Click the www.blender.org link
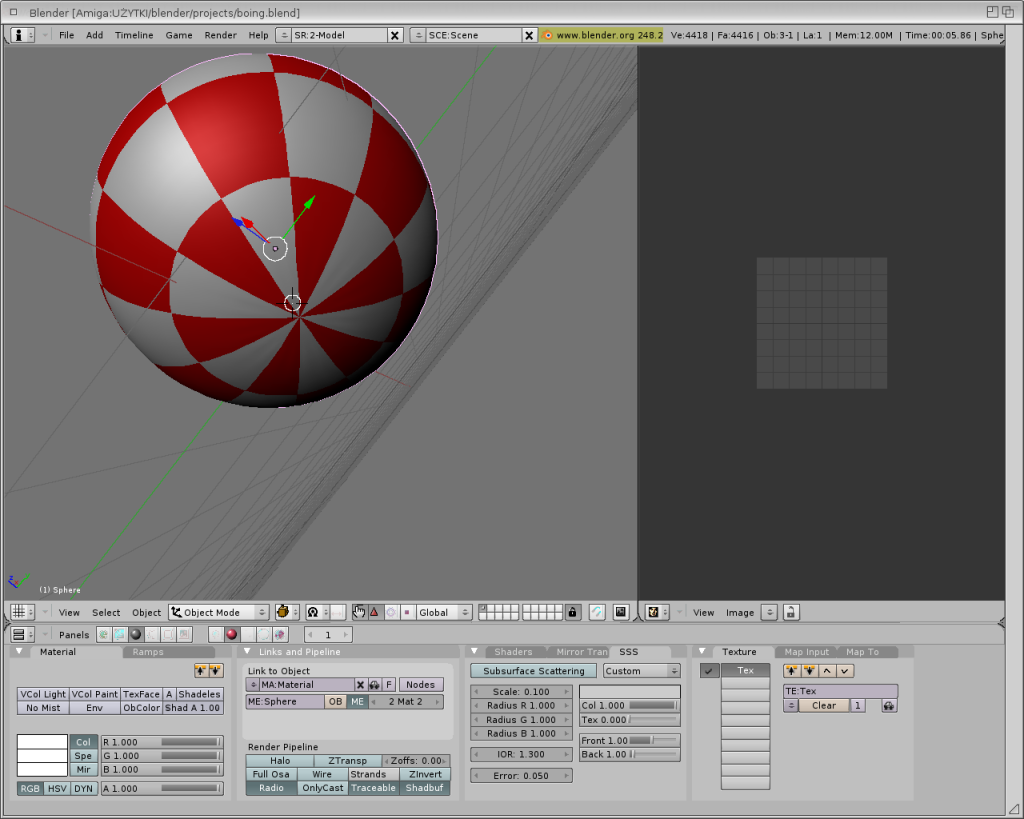This screenshot has width=1024, height=819. tap(601, 35)
